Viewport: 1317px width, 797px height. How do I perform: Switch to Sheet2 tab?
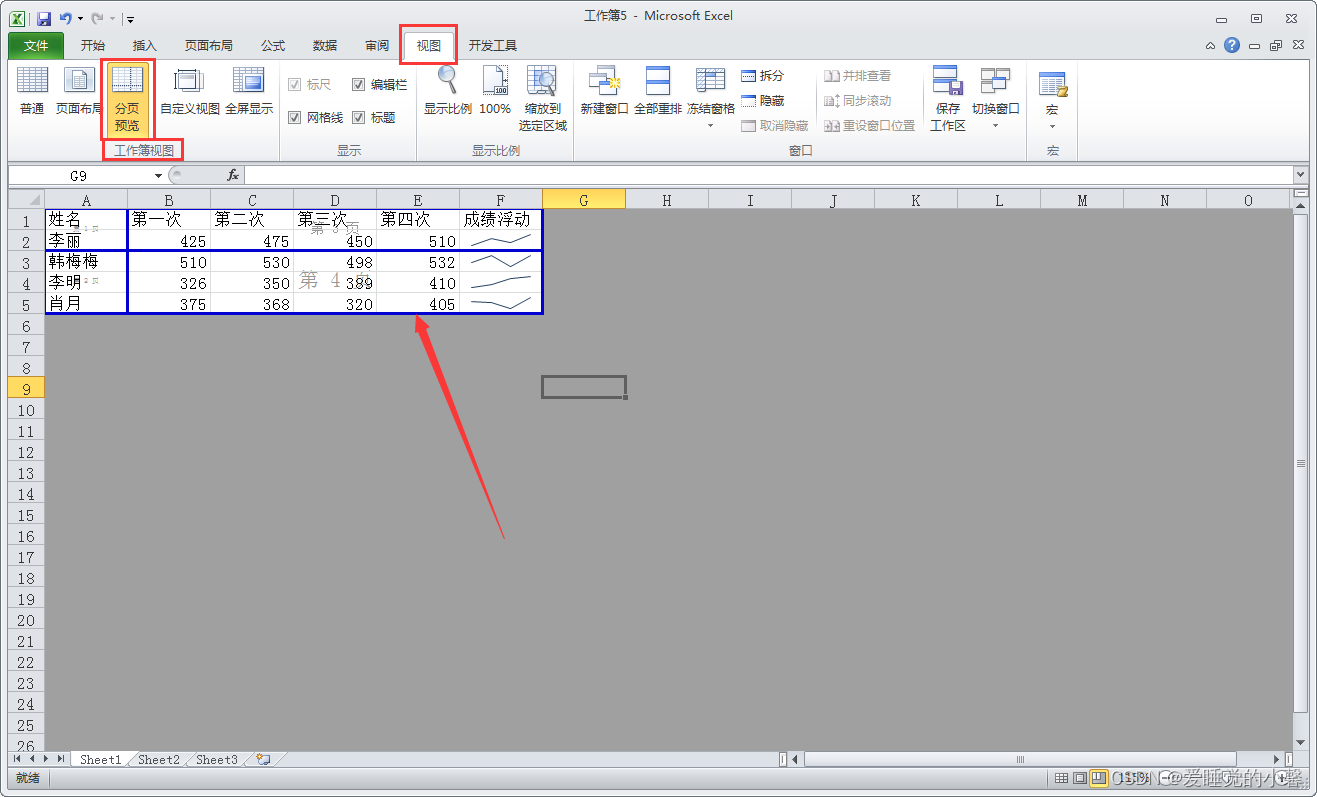[x=158, y=760]
